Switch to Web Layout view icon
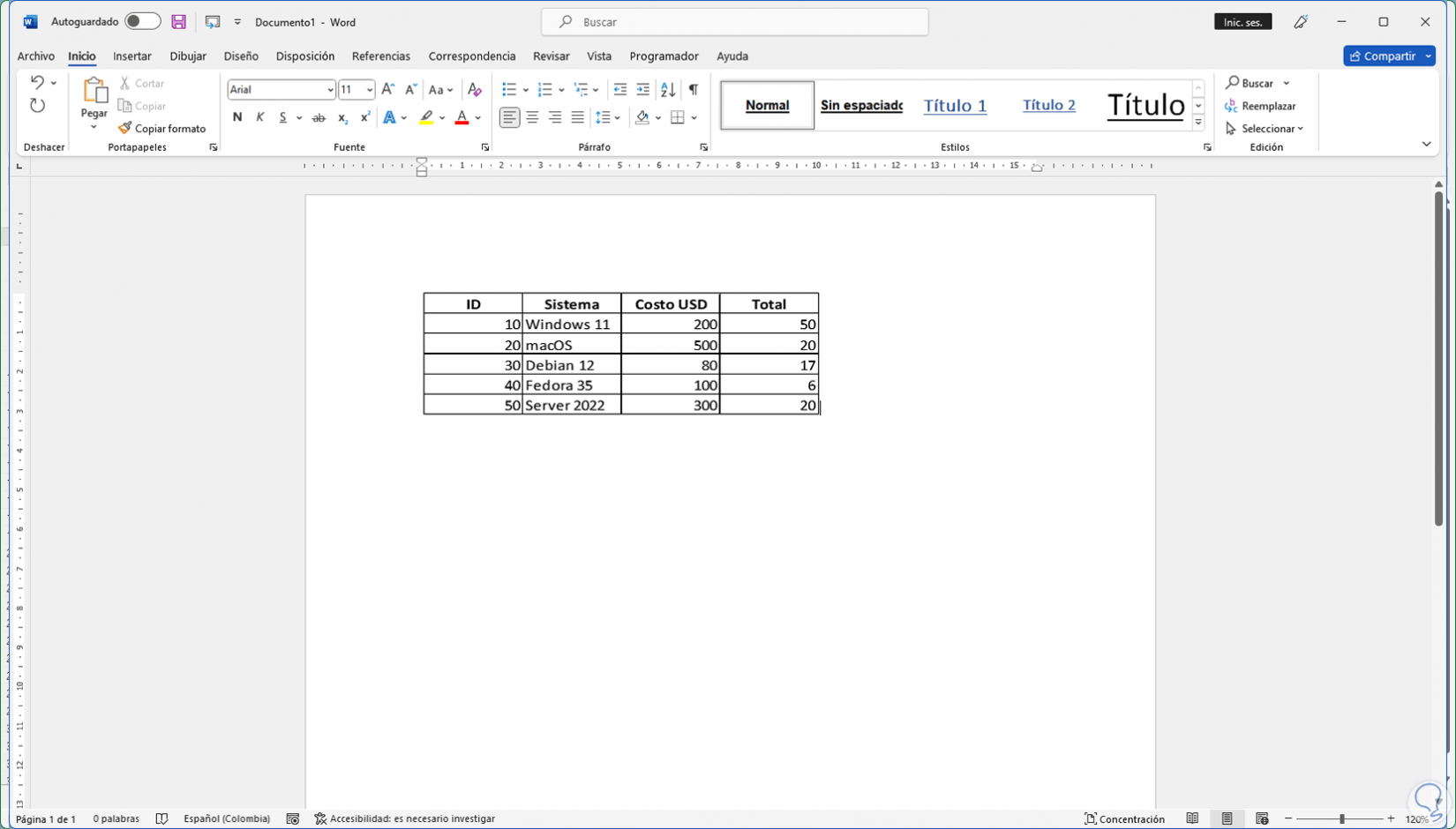 [x=1262, y=818]
